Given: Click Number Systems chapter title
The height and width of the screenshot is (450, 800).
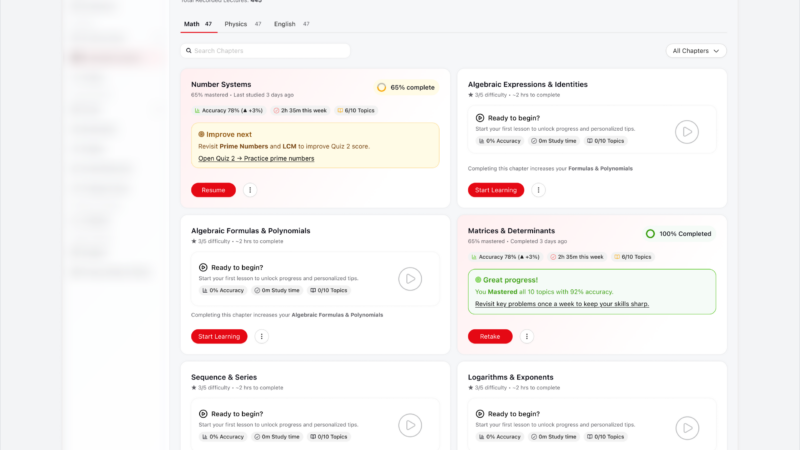Looking at the screenshot, I should click(x=221, y=84).
